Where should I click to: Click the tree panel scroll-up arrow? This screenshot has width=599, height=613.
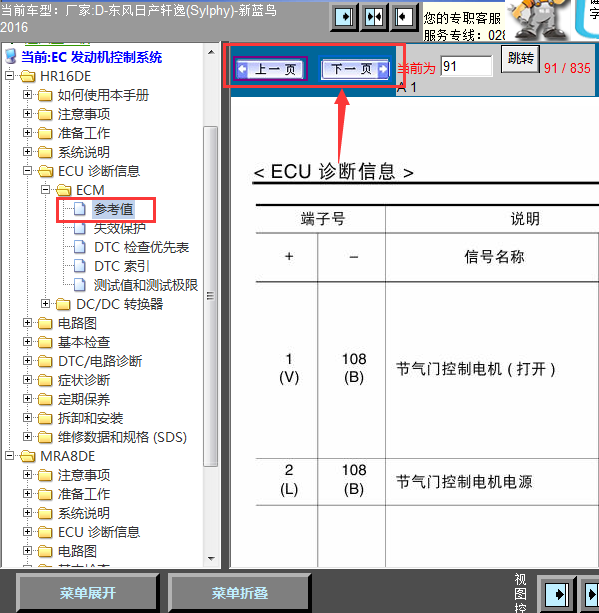point(211,52)
